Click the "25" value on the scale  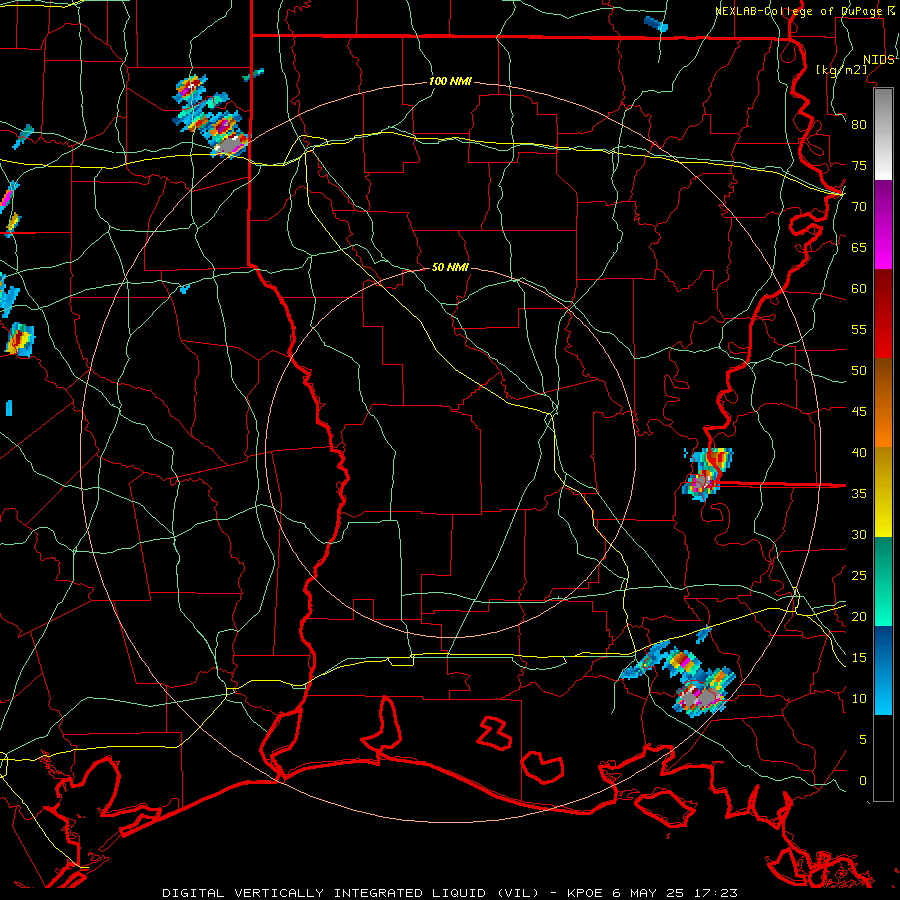[x=859, y=575]
